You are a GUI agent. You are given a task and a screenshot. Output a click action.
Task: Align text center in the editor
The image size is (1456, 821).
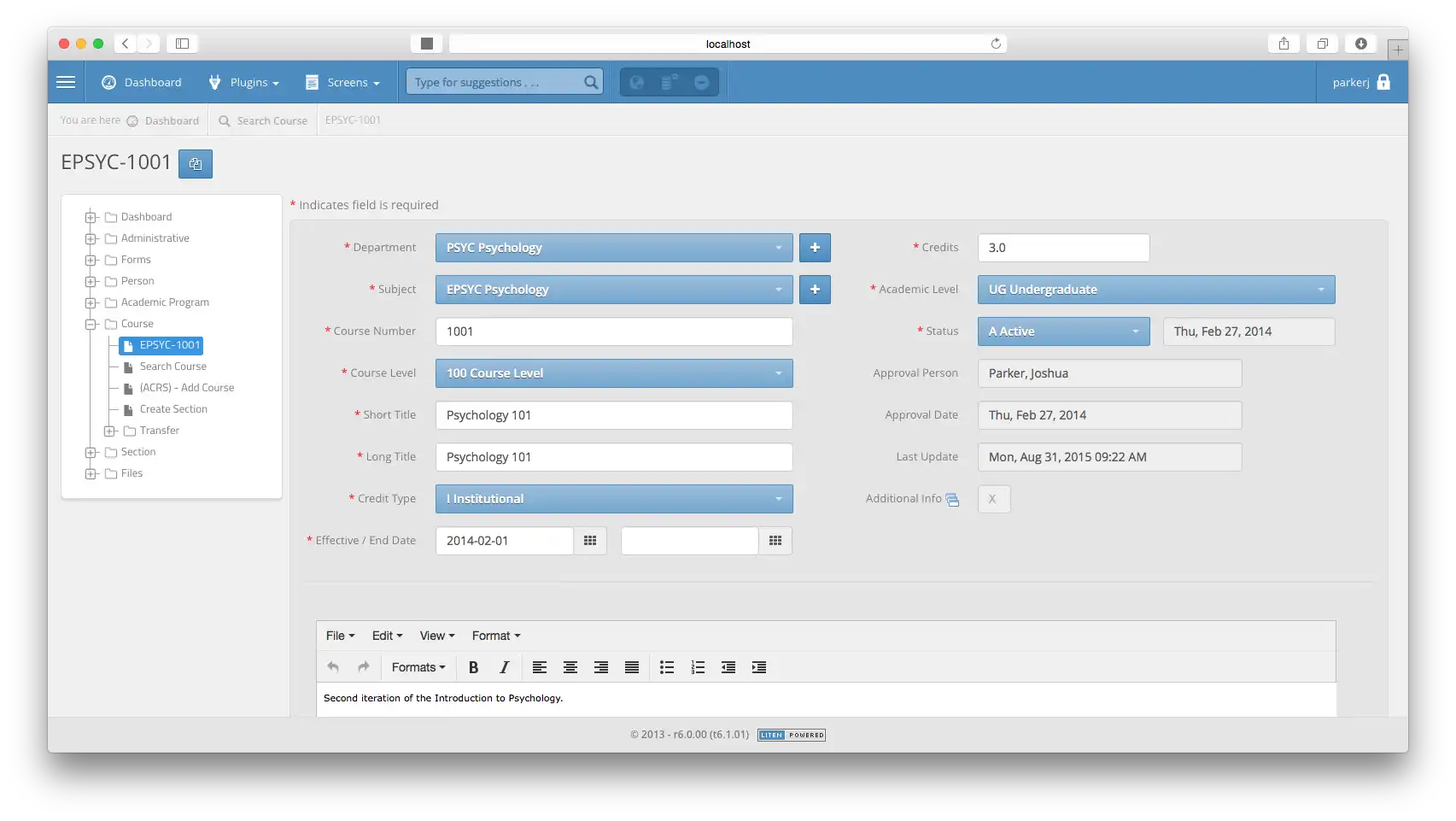pyautogui.click(x=570, y=667)
